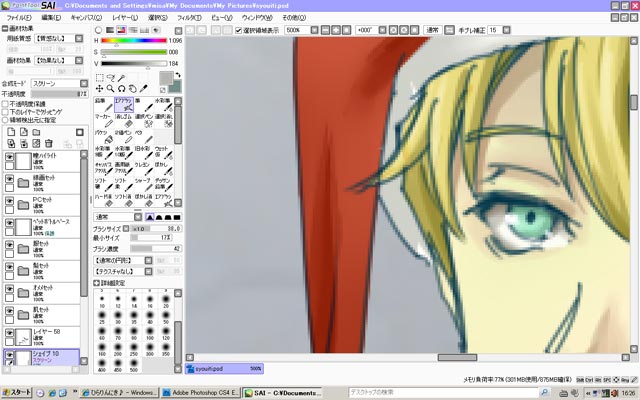
Task: Adjust the Hue (H) color slider
Action: [134, 41]
